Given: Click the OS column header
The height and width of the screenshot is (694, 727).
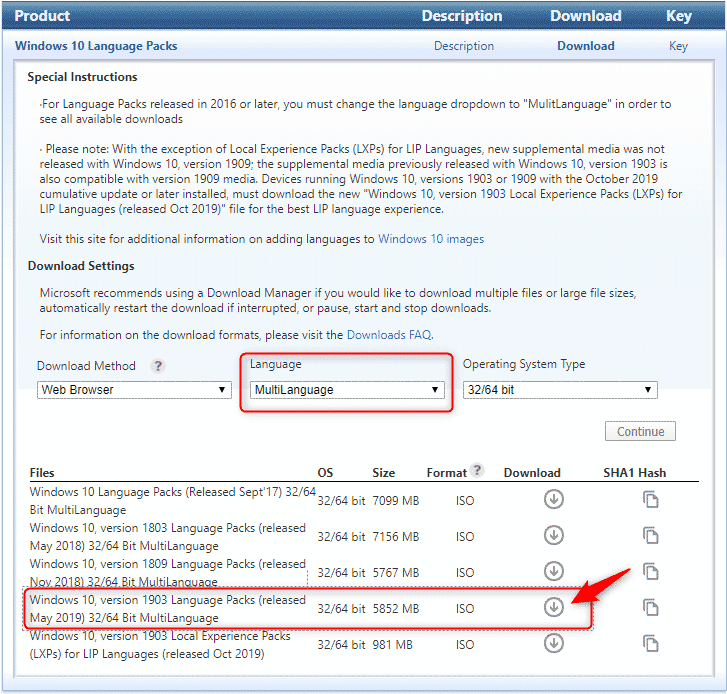Looking at the screenshot, I should pos(325,473).
